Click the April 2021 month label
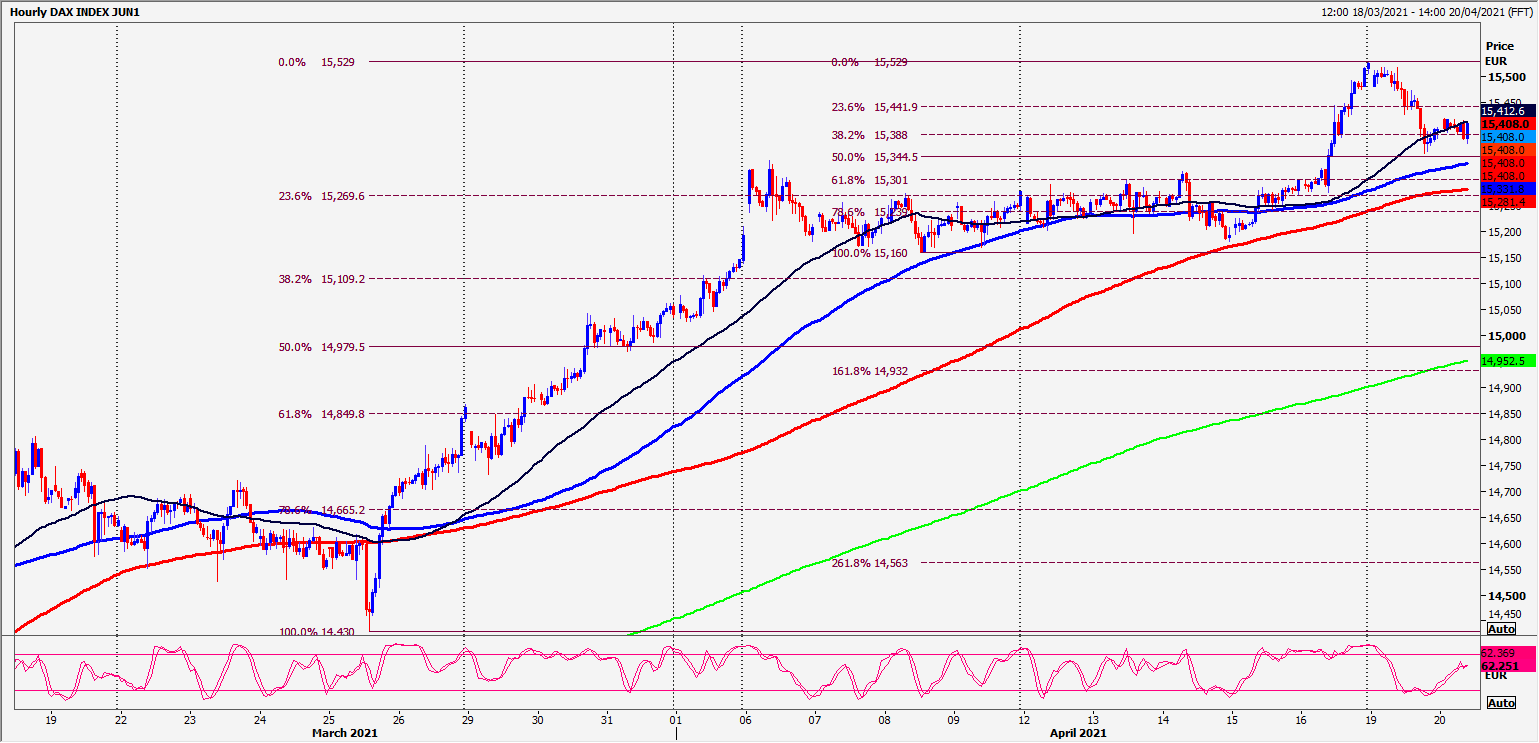The width and height of the screenshot is (1539, 743). click(x=1076, y=733)
